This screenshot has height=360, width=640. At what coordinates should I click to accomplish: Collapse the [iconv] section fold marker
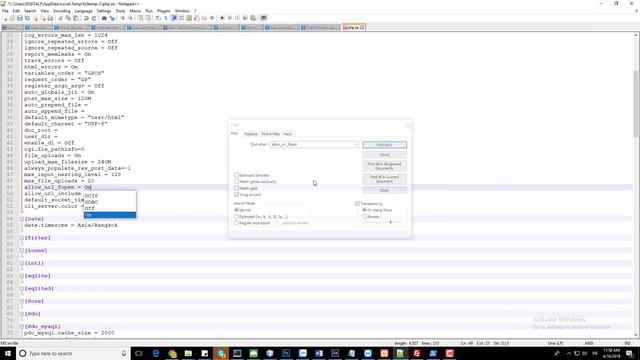[x=22, y=251]
